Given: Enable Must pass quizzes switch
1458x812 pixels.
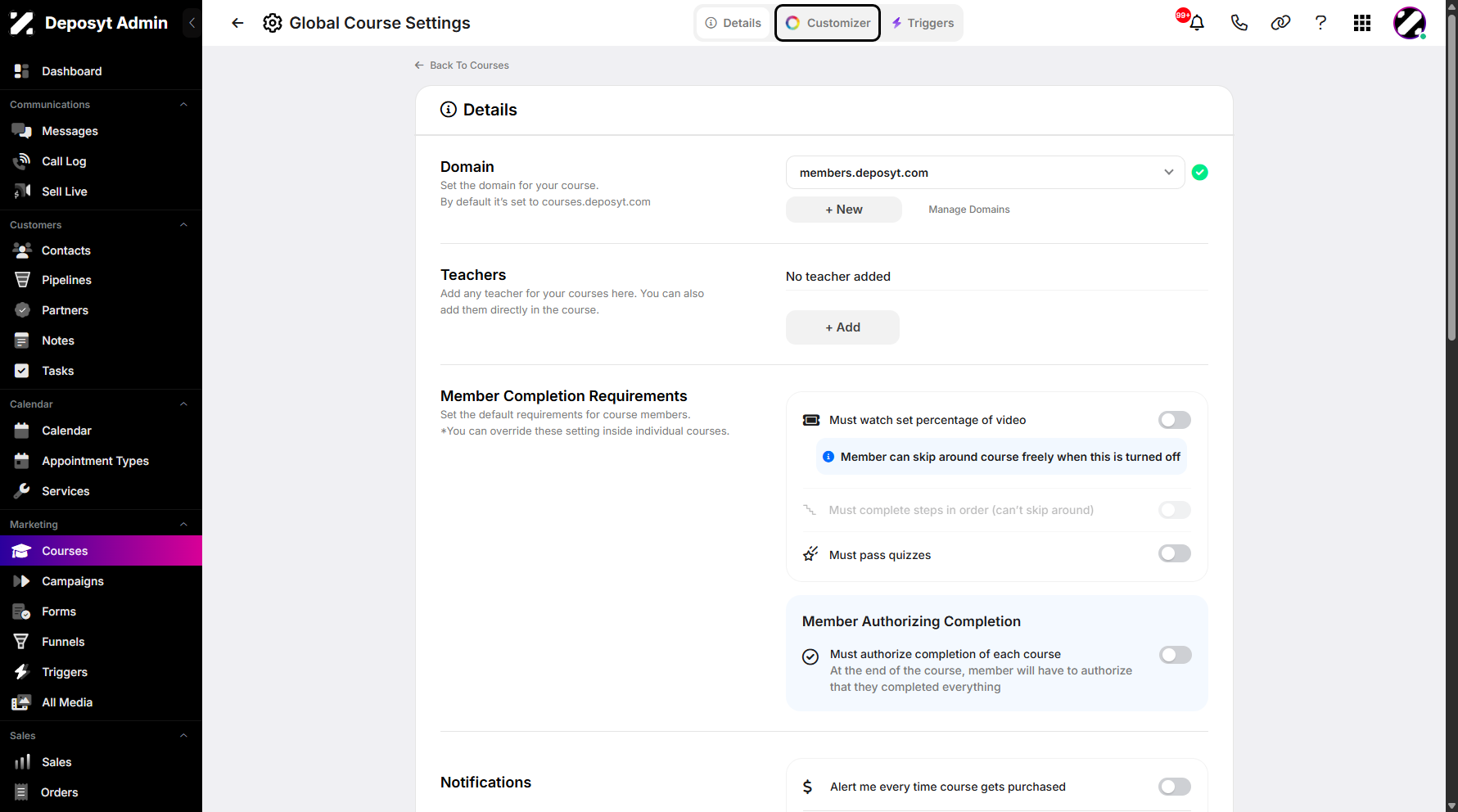Looking at the screenshot, I should 1175,553.
